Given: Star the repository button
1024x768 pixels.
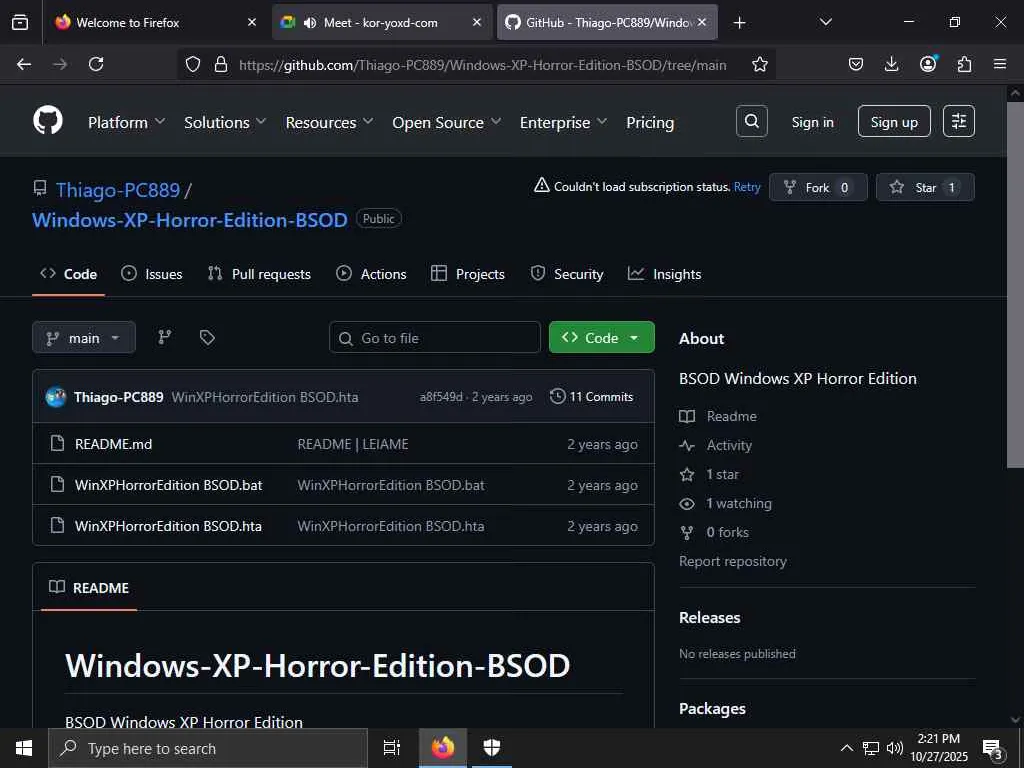Looking at the screenshot, I should pos(925,187).
